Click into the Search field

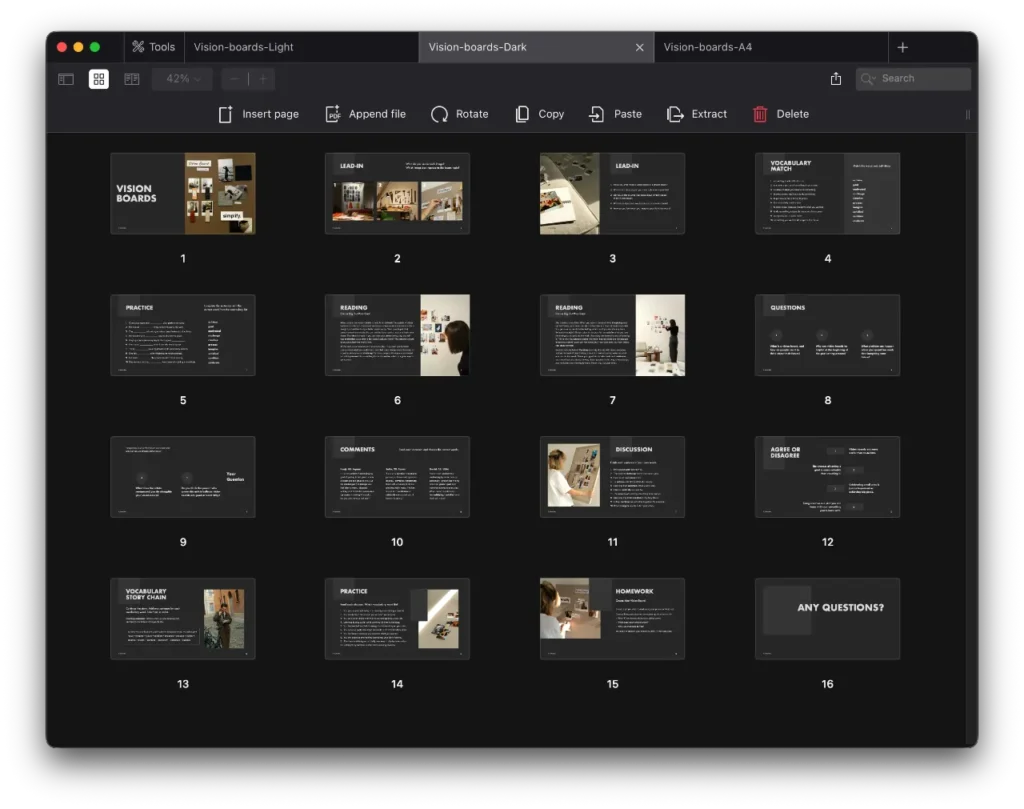(920, 79)
